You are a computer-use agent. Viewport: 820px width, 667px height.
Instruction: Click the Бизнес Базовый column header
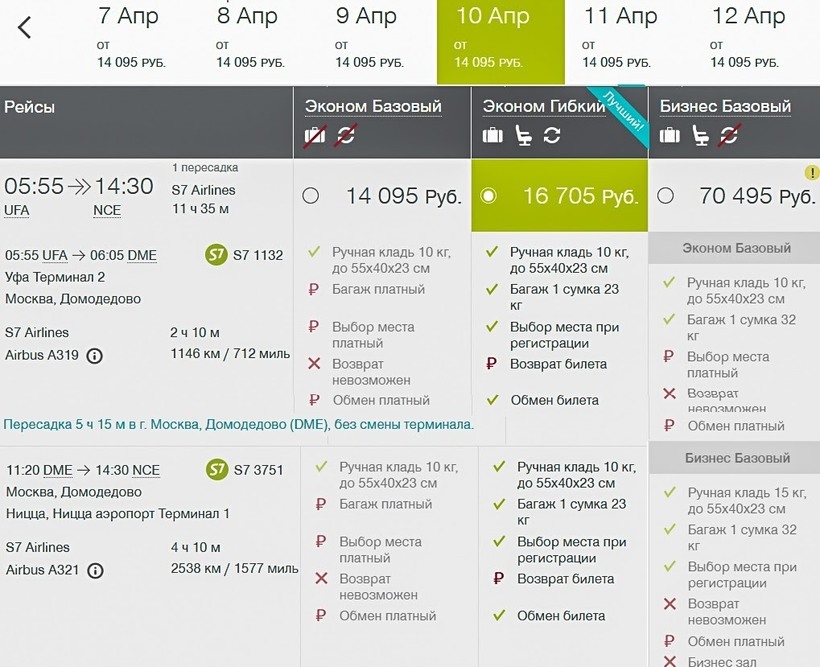[725, 106]
